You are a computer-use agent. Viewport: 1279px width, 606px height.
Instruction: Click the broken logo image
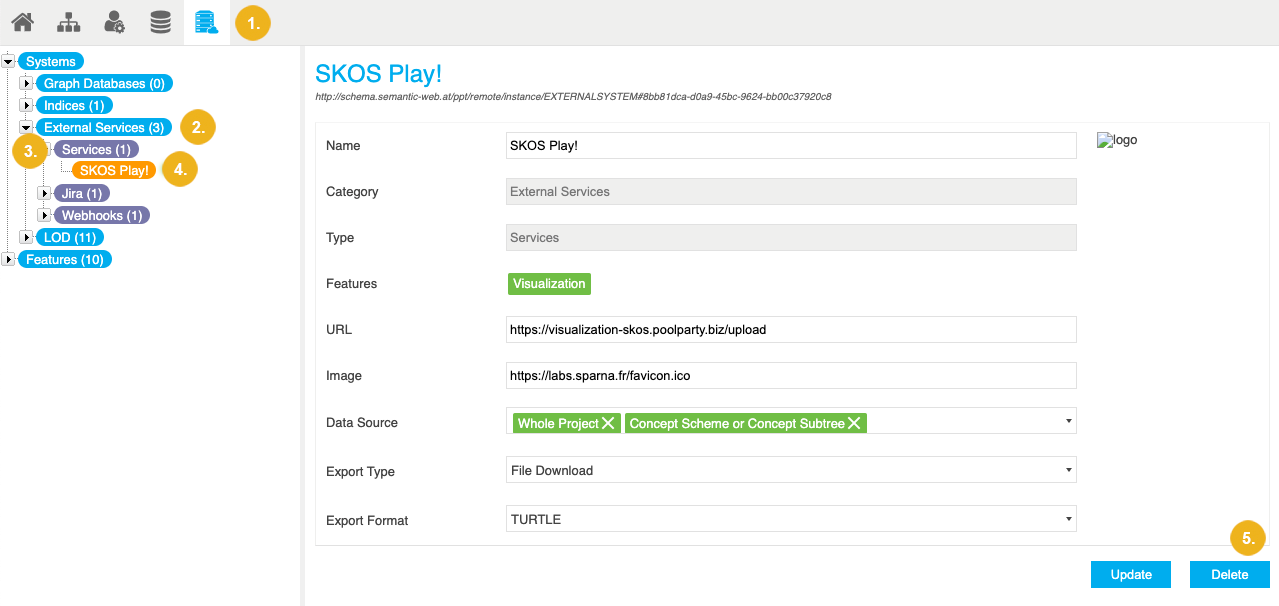[1117, 141]
